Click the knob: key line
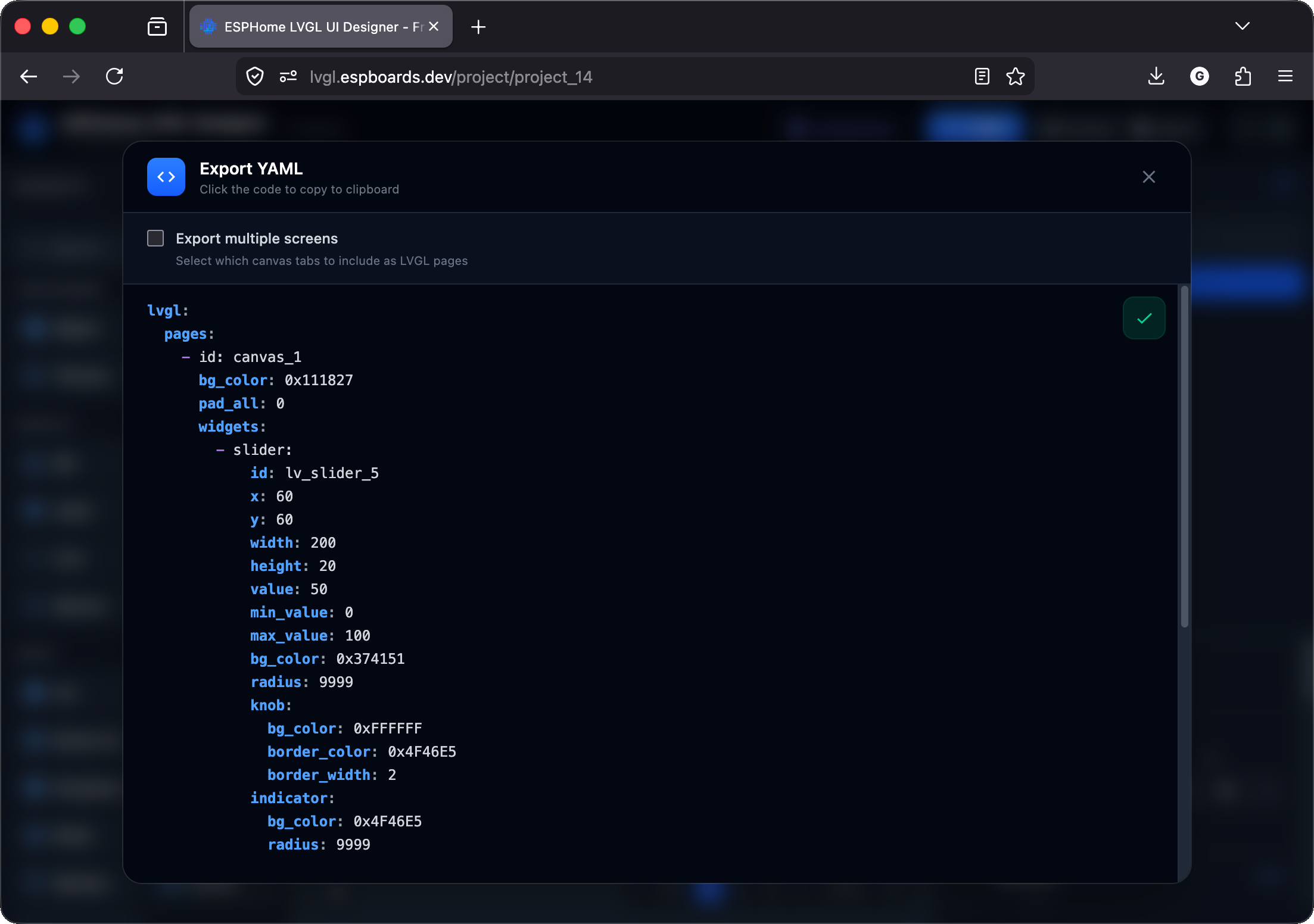The width and height of the screenshot is (1314, 924). tap(271, 705)
